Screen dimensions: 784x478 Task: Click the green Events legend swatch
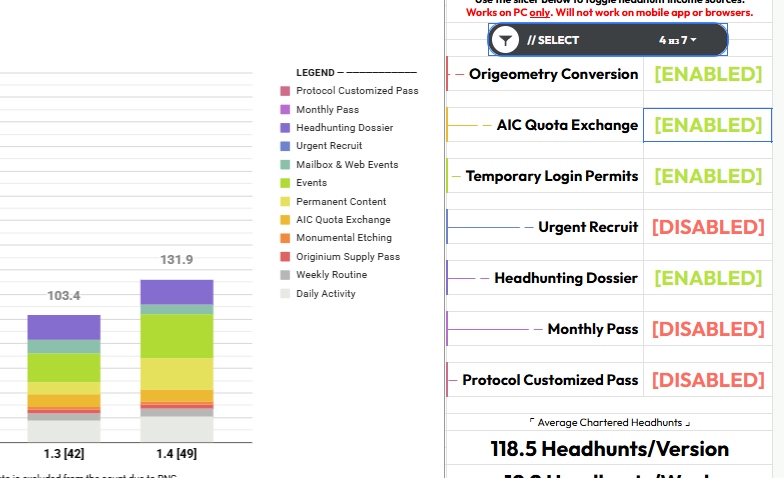[285, 183]
